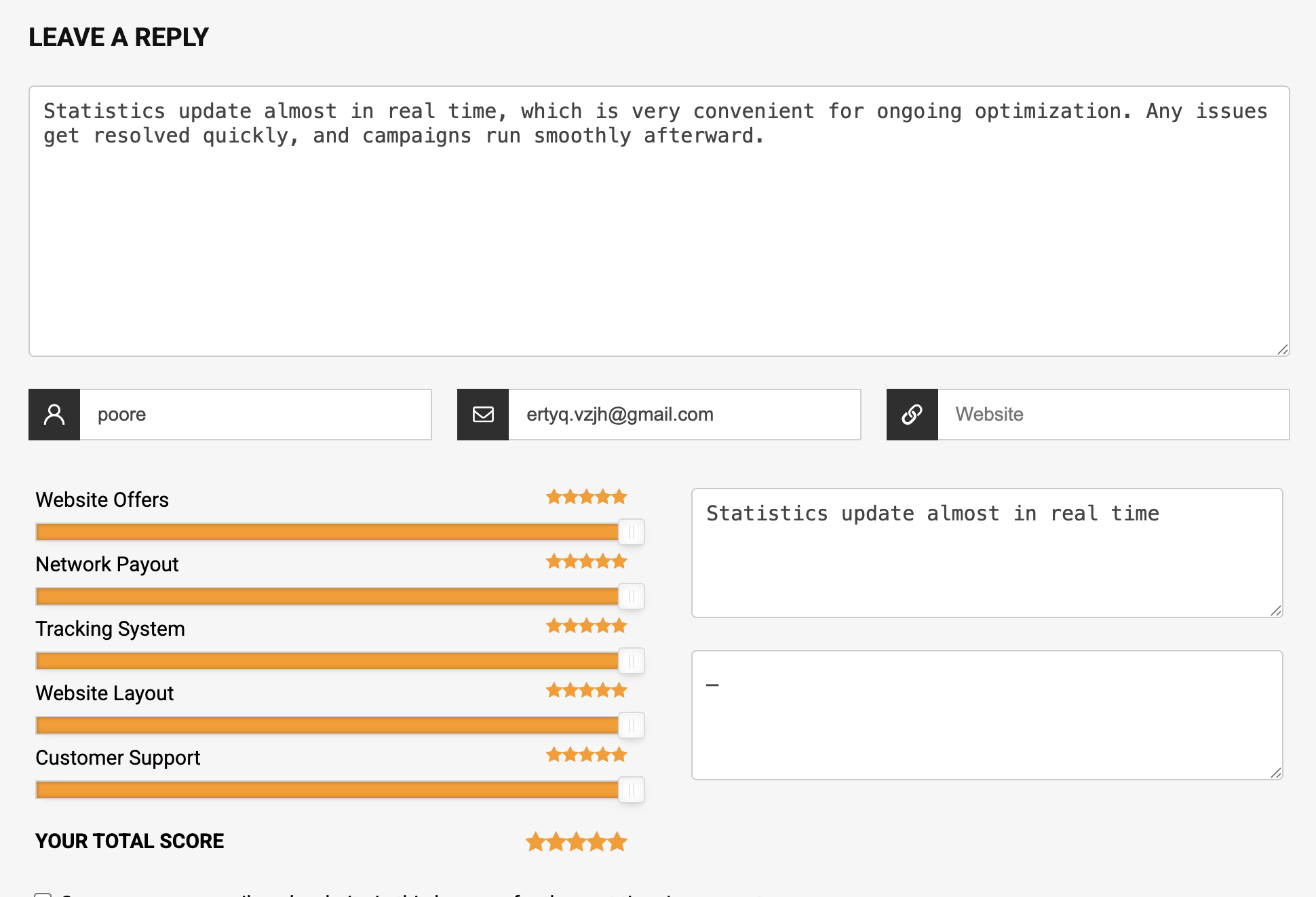Viewport: 1316px width, 897px height.
Task: Click the user name icon
Action: tap(54, 415)
